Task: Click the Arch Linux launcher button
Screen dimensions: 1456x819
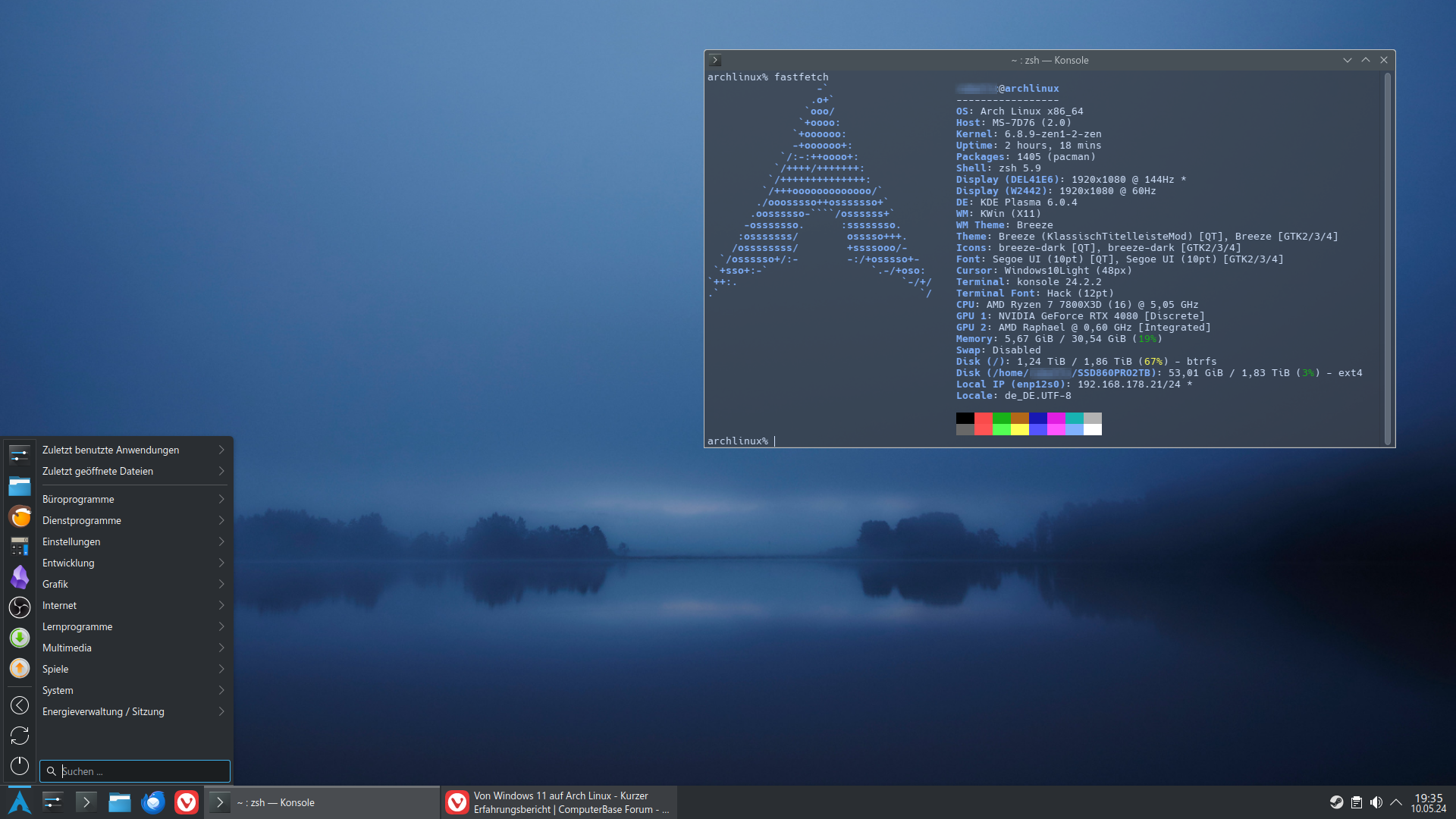Action: [x=20, y=802]
